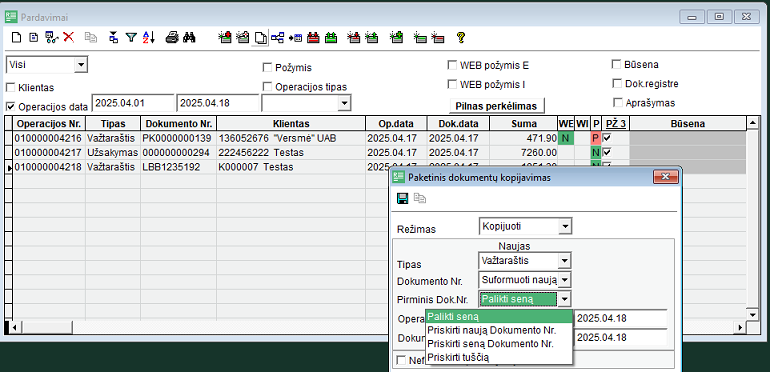Click the floppy disk save icon in dialog
This screenshot has width=770, height=372.
[403, 198]
